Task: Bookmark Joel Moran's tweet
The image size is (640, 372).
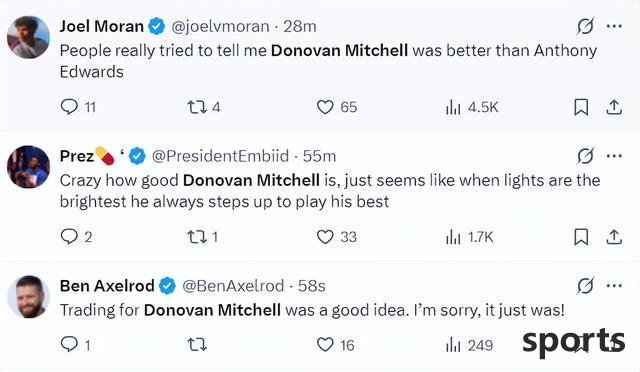Action: tap(581, 107)
